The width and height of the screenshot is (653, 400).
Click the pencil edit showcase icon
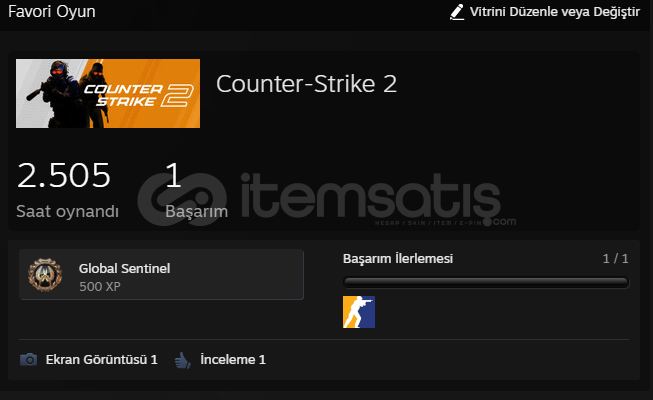(457, 12)
